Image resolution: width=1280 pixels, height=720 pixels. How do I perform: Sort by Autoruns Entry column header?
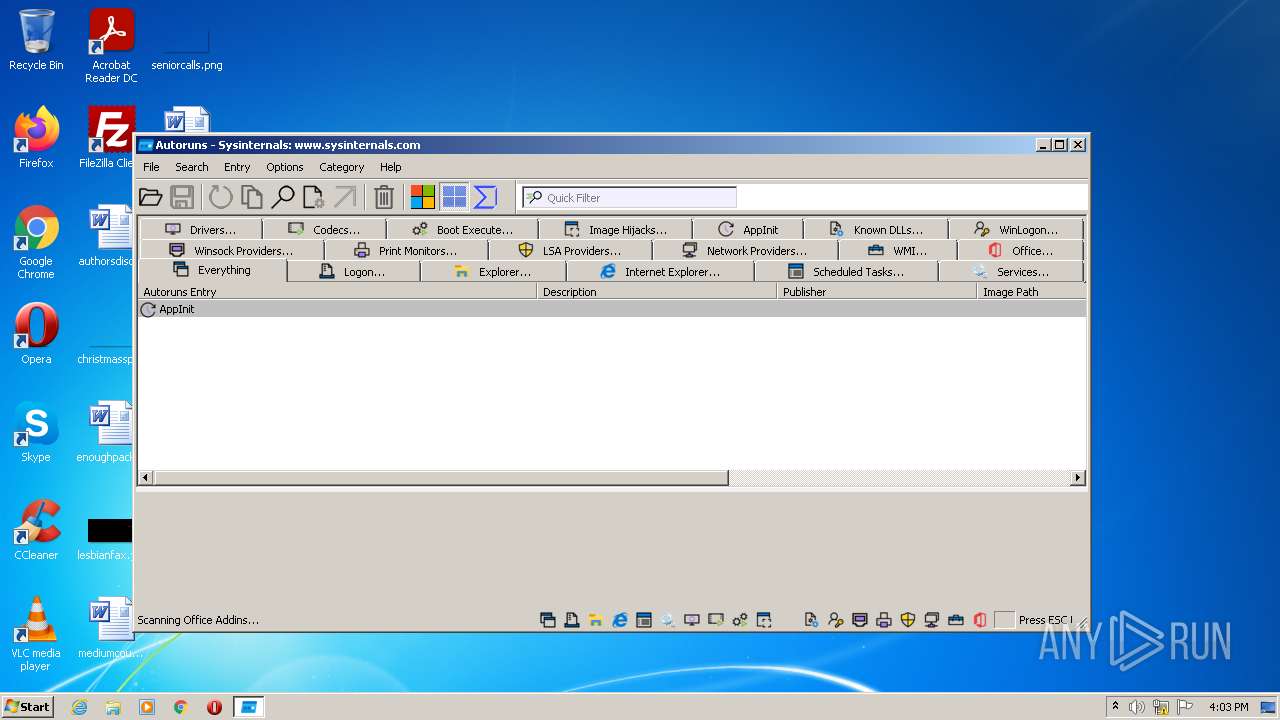pyautogui.click(x=337, y=292)
